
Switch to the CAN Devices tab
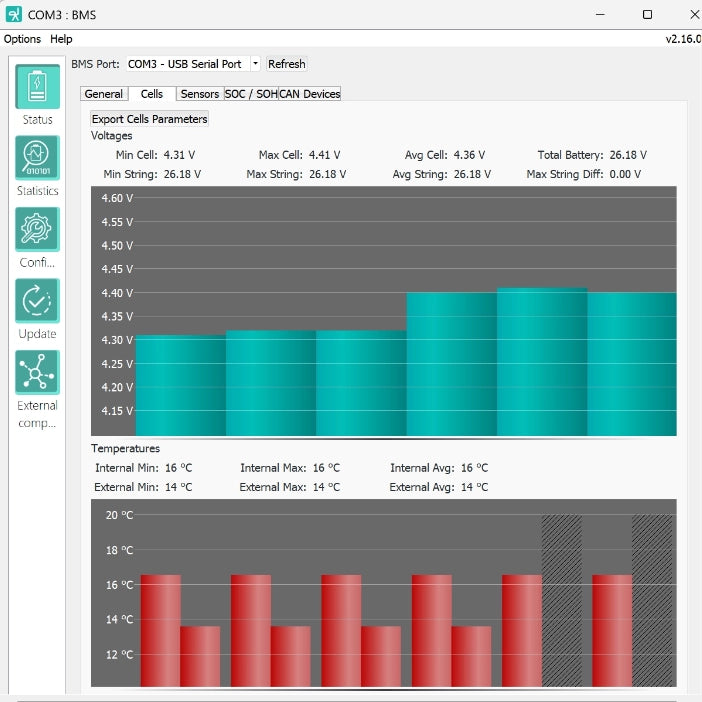[x=310, y=94]
